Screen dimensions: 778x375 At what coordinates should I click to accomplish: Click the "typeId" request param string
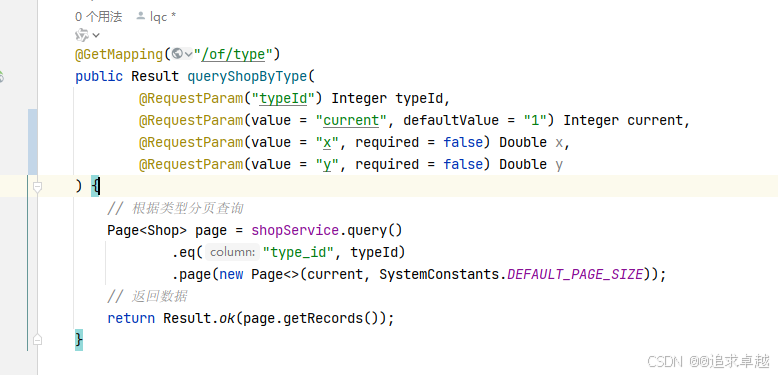pyautogui.click(x=283, y=98)
